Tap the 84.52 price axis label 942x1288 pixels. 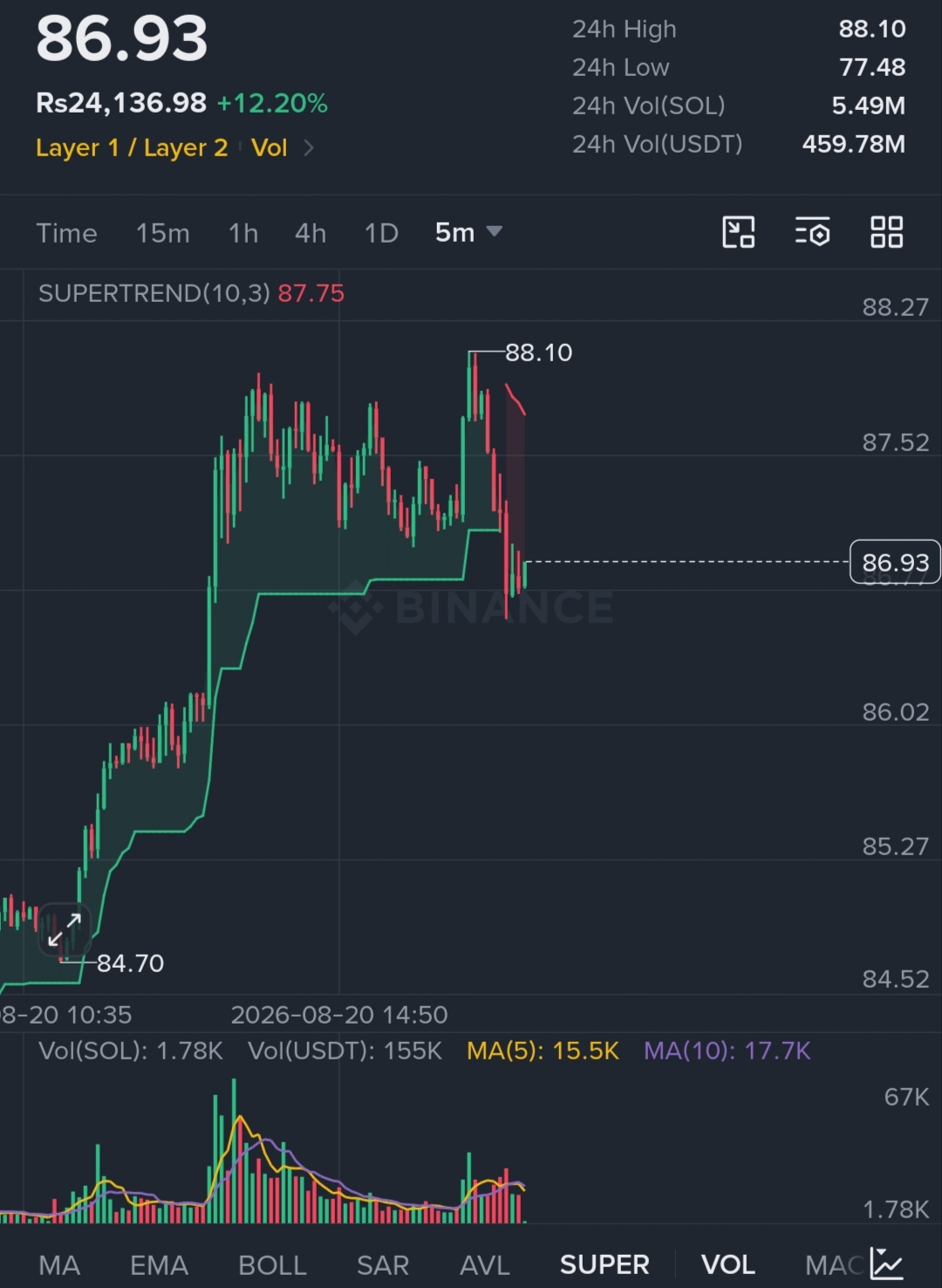895,979
